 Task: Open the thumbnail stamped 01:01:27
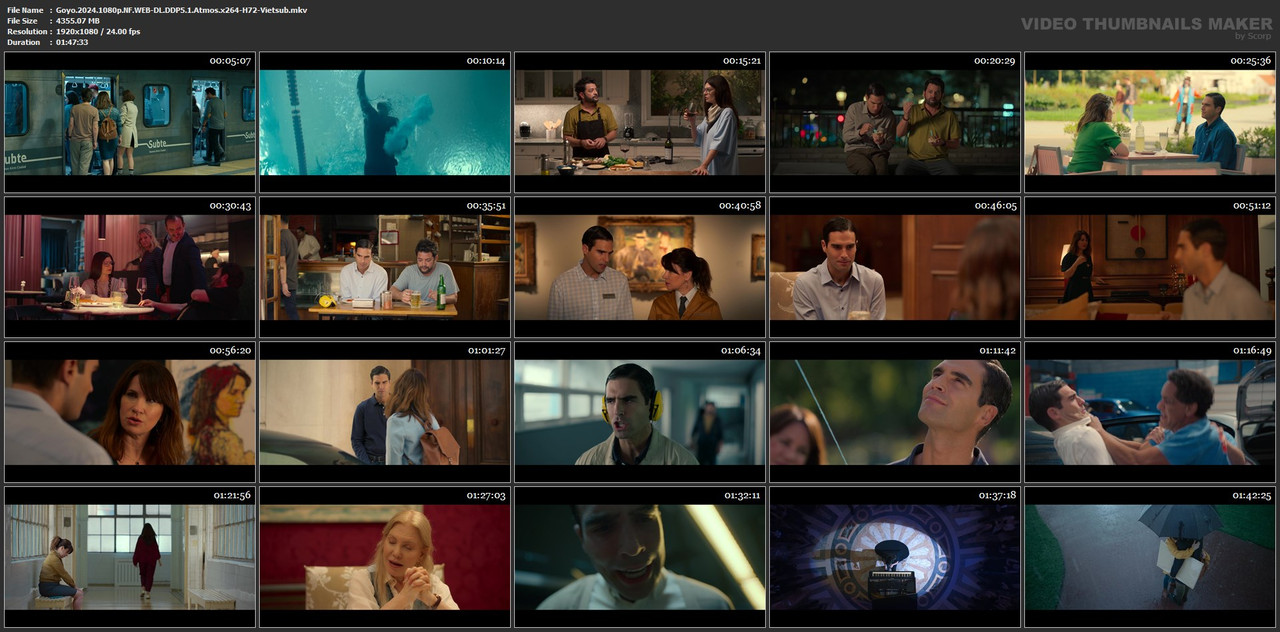click(385, 412)
